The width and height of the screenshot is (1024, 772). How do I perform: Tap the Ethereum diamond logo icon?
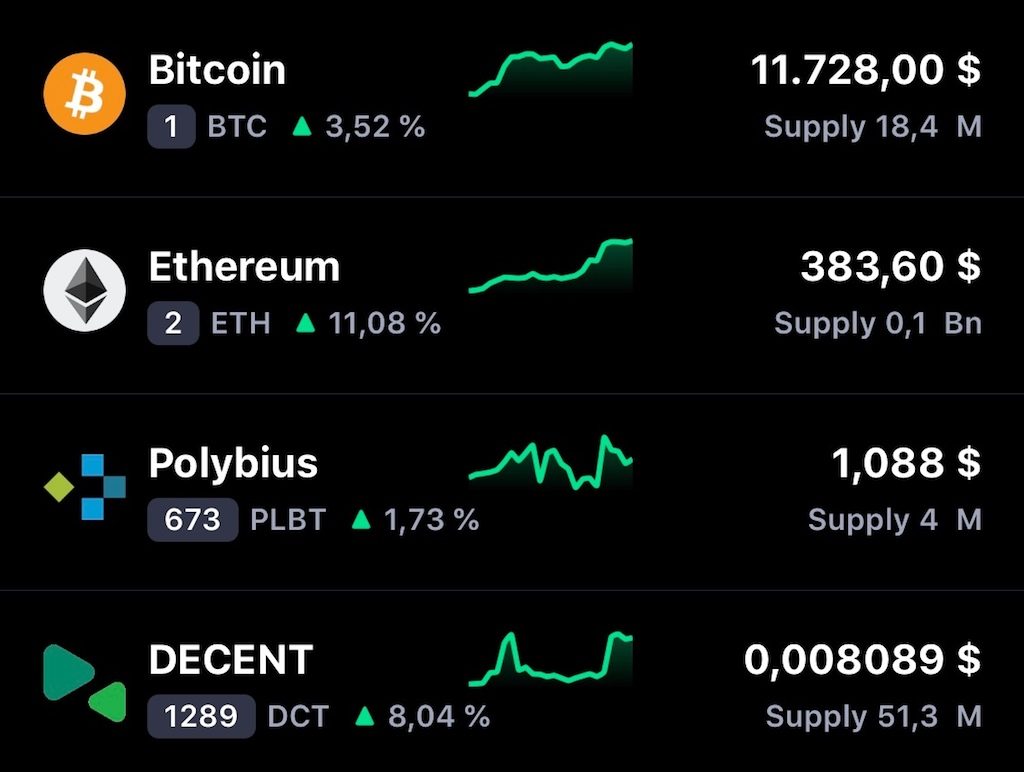tap(84, 291)
